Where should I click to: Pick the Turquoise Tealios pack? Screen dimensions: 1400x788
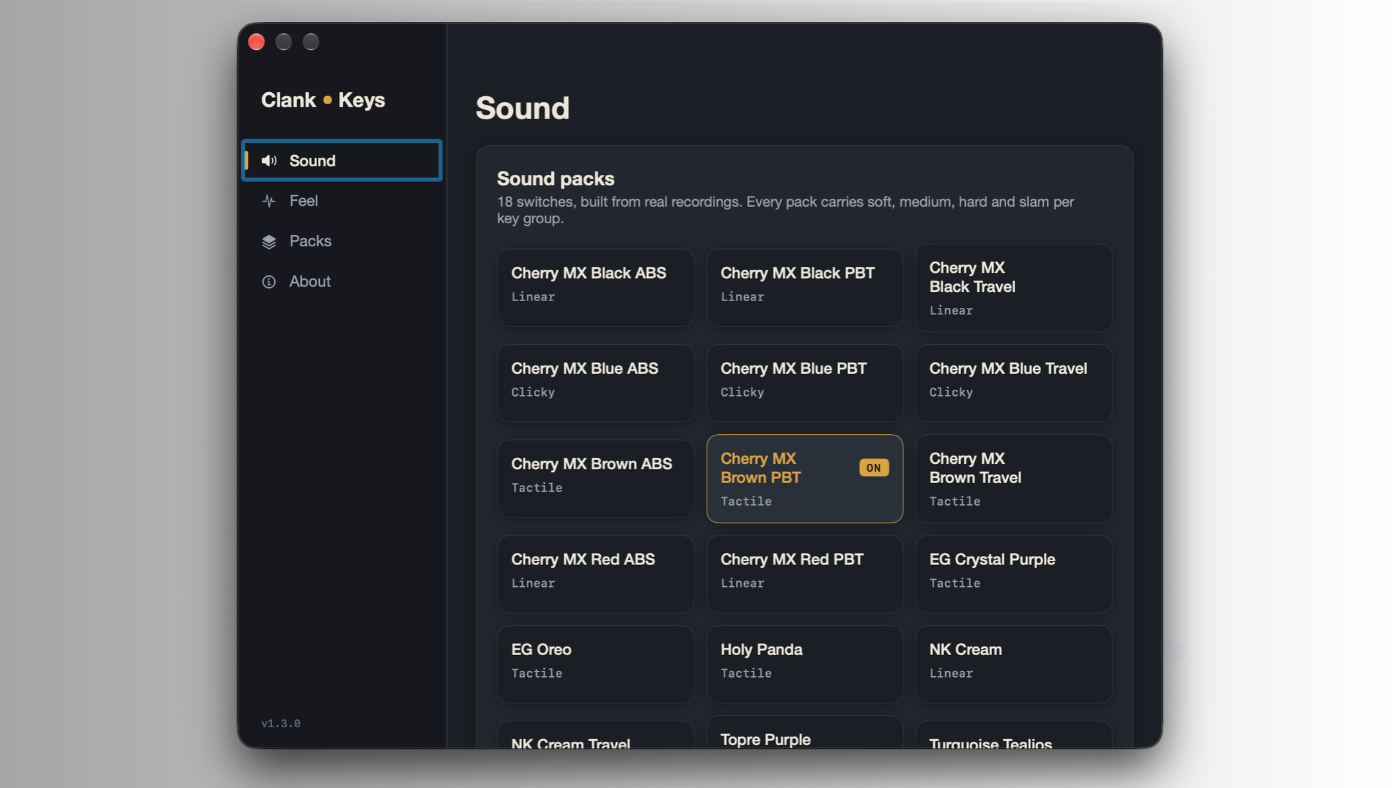[1014, 736]
